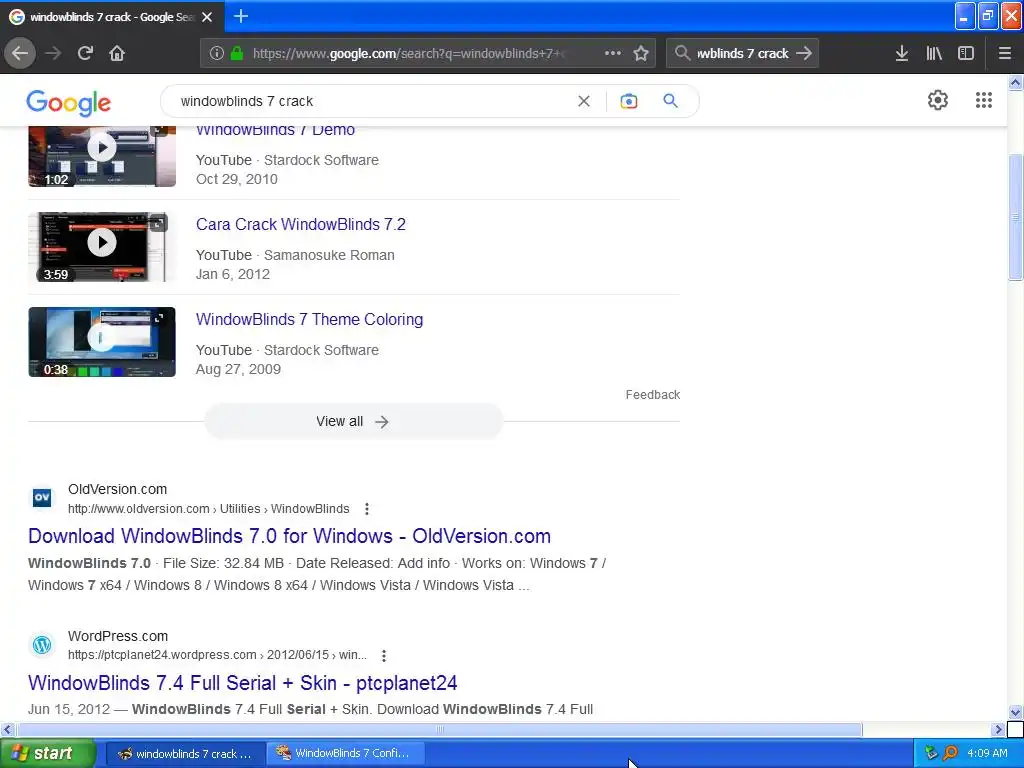Viewport: 1024px width, 768px height.
Task: Click the green secure padlock icon
Action: click(x=236, y=53)
